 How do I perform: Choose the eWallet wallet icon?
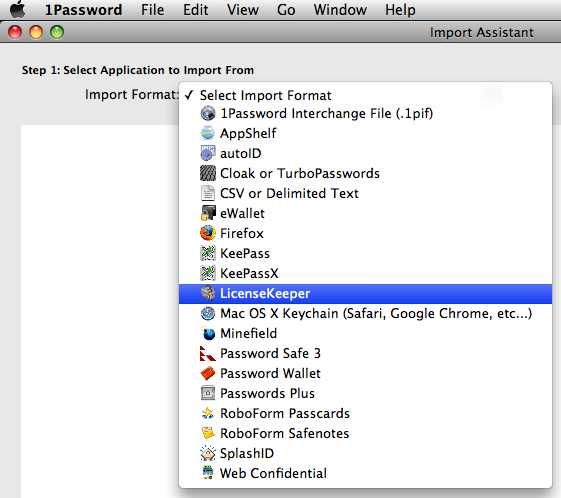(208, 213)
